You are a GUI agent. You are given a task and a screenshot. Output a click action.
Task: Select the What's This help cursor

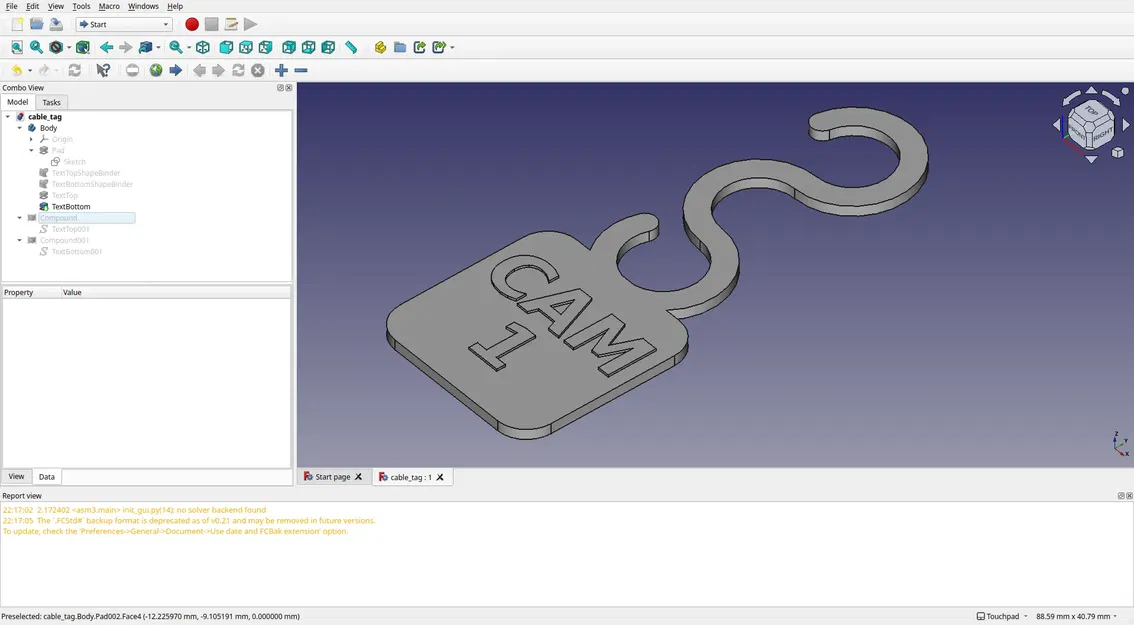click(x=103, y=70)
